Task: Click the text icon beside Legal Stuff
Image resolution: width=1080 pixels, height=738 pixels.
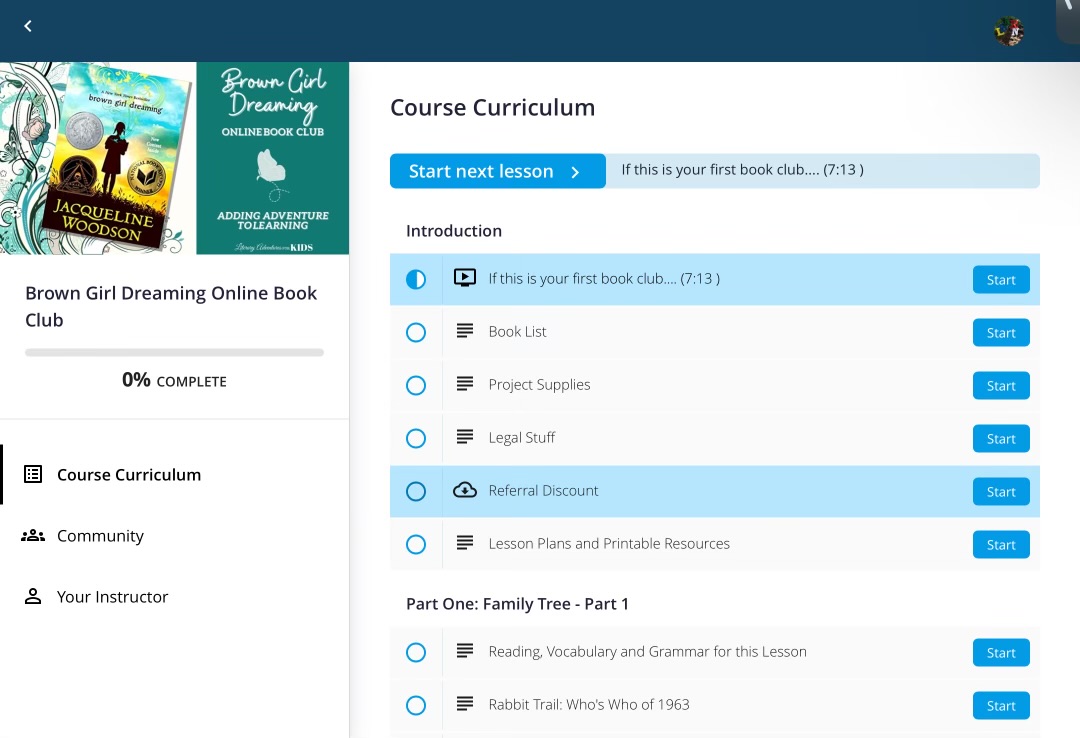Action: pos(464,437)
